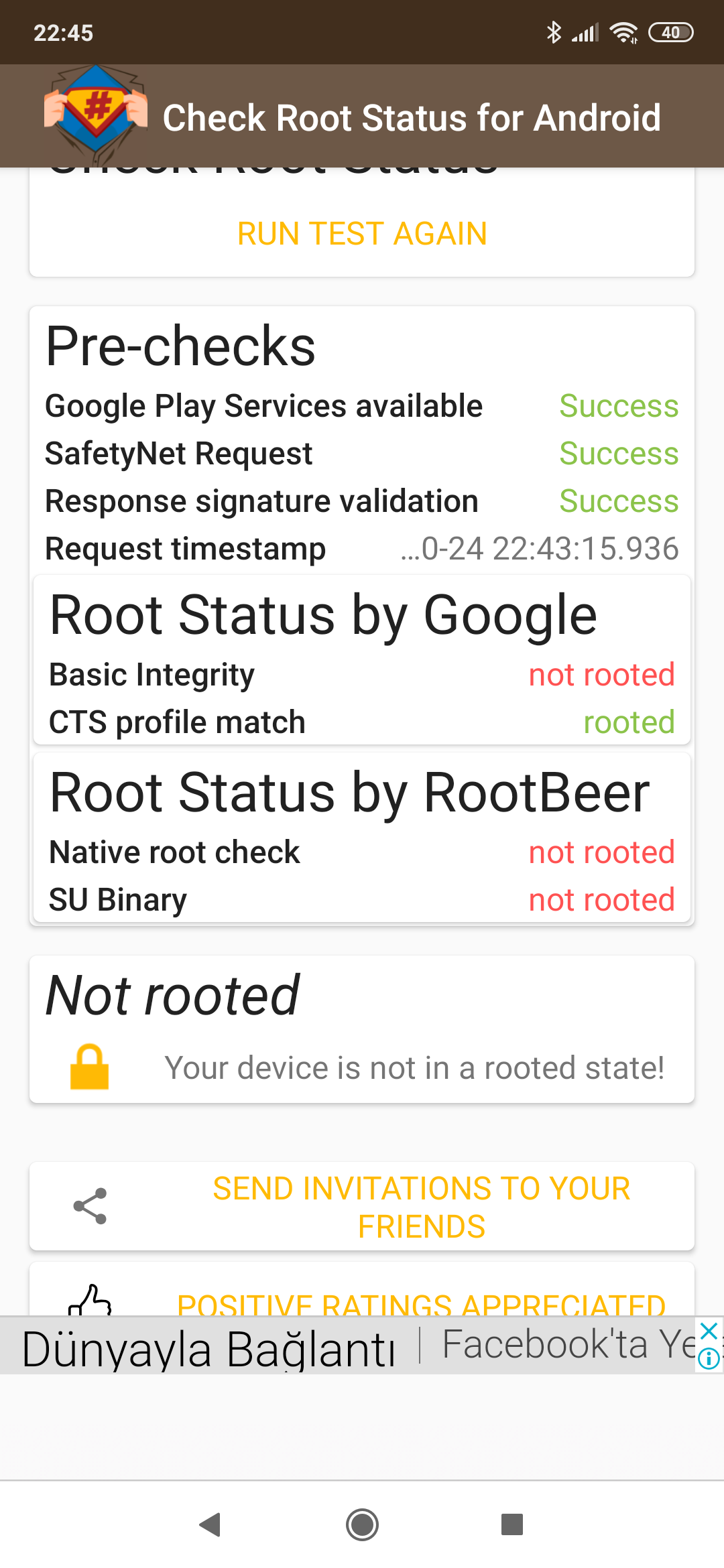This screenshot has height=1568, width=724.
Task: Open the Dünyayla Bağlantı Facebook ad banner
Action: (x=349, y=1346)
